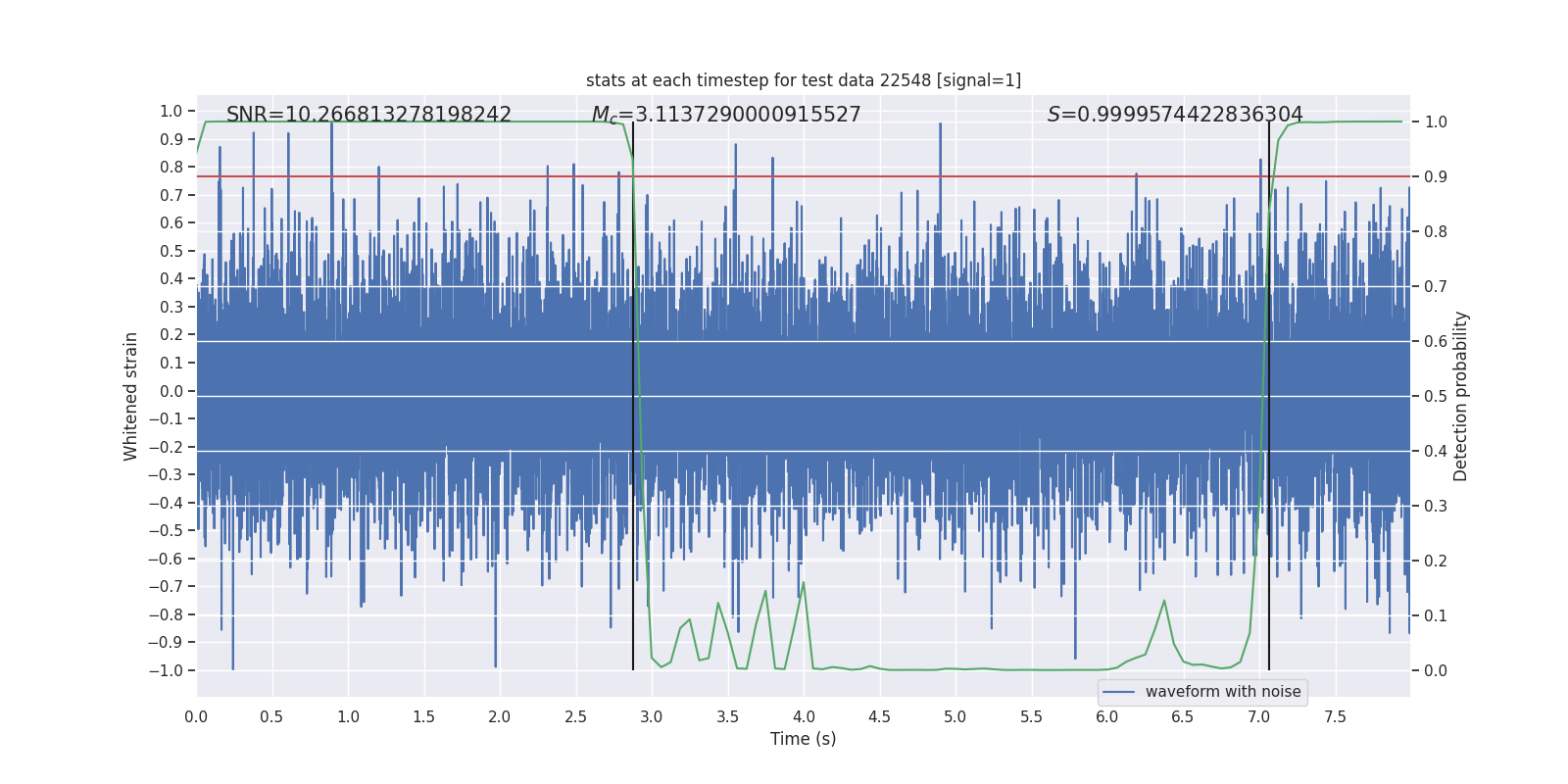Image resolution: width=1568 pixels, height=784 pixels.
Task: Click the 7.5 tick label on time axis
Action: 1335,716
